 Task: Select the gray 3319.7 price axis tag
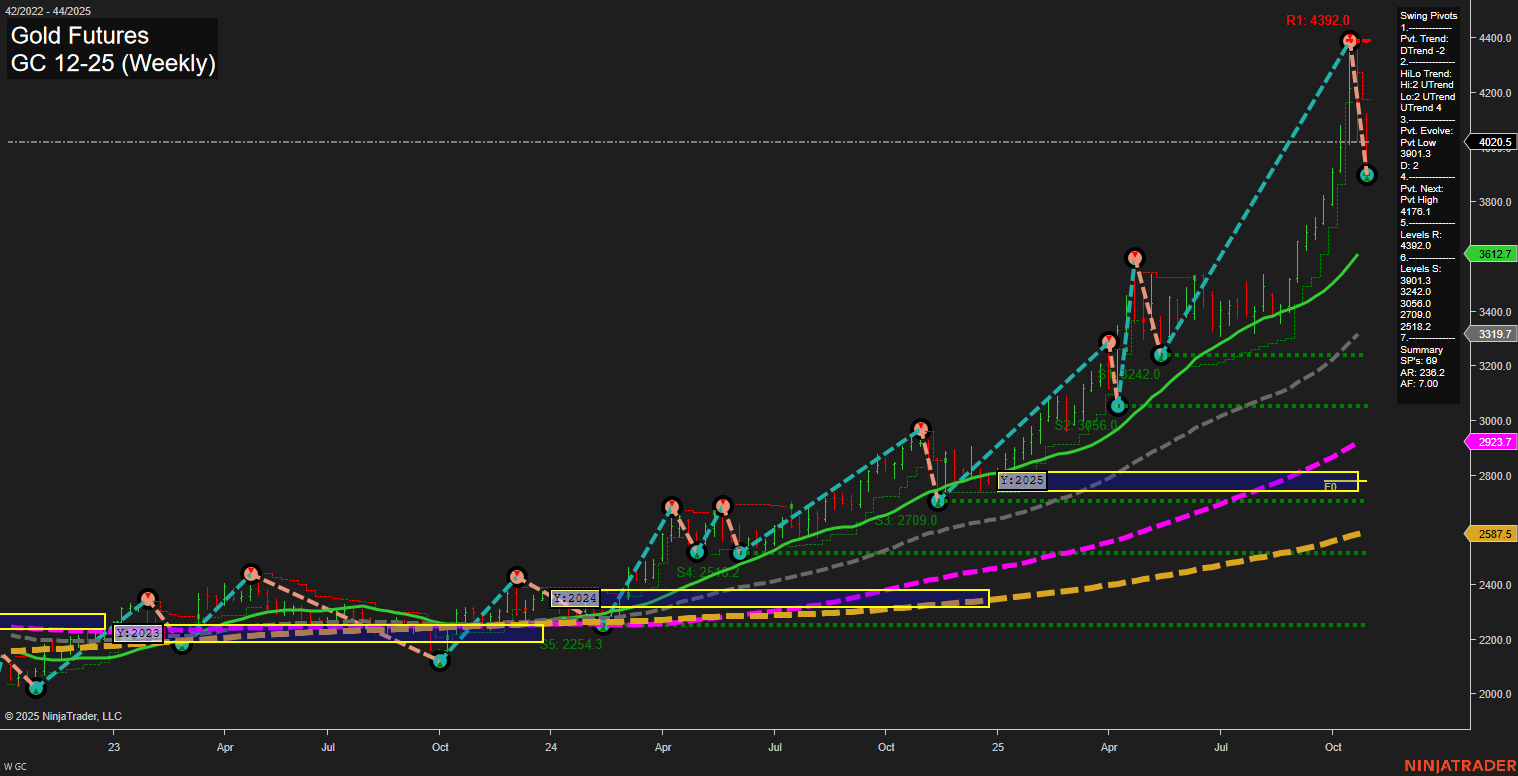pos(1493,334)
